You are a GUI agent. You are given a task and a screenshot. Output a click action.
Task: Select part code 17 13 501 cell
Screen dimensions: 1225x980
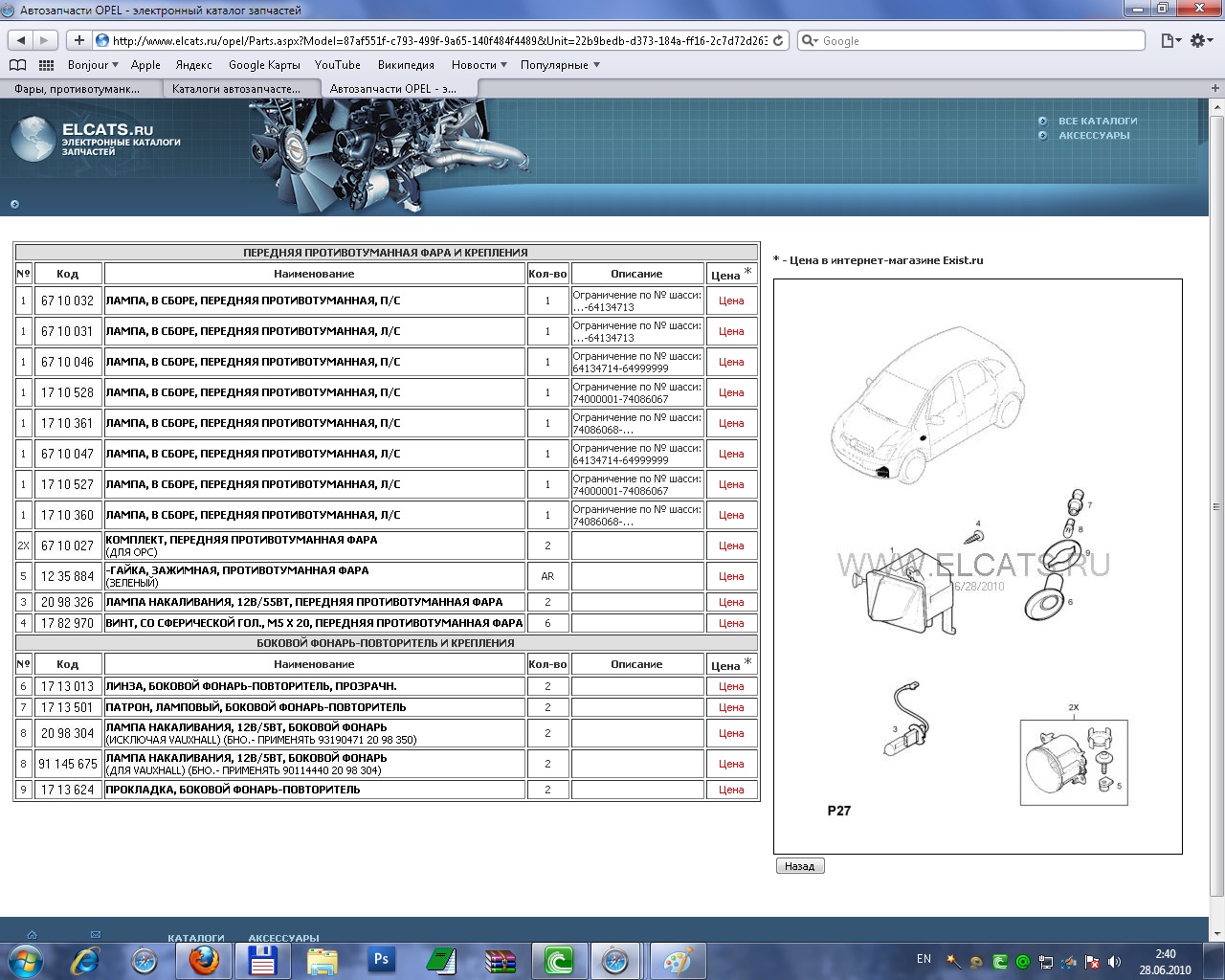pyautogui.click(x=68, y=707)
